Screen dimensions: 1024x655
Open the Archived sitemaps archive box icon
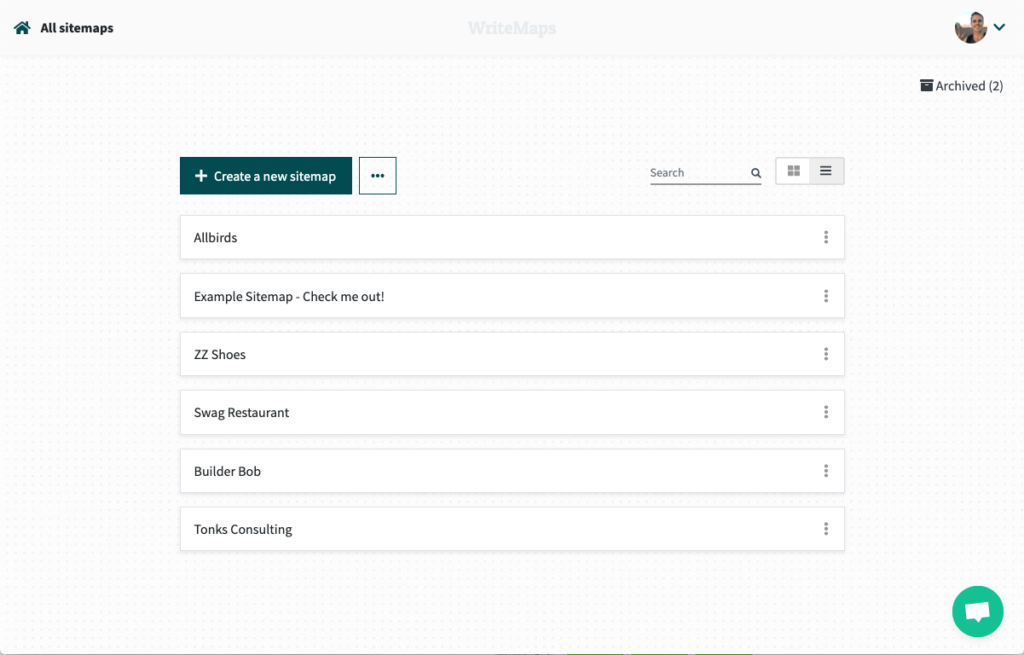pos(925,85)
